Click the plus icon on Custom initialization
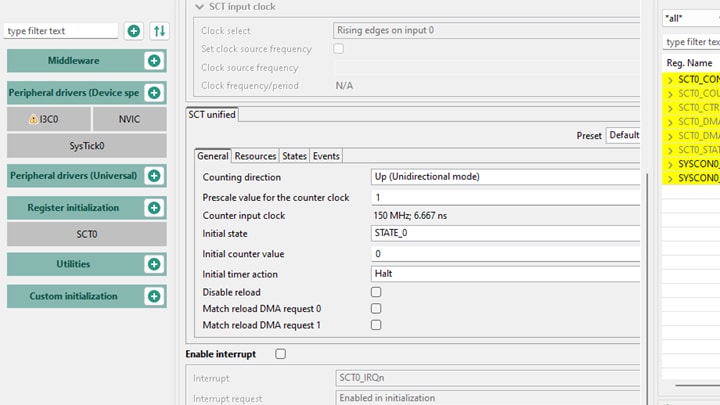The width and height of the screenshot is (720, 405). point(154,296)
